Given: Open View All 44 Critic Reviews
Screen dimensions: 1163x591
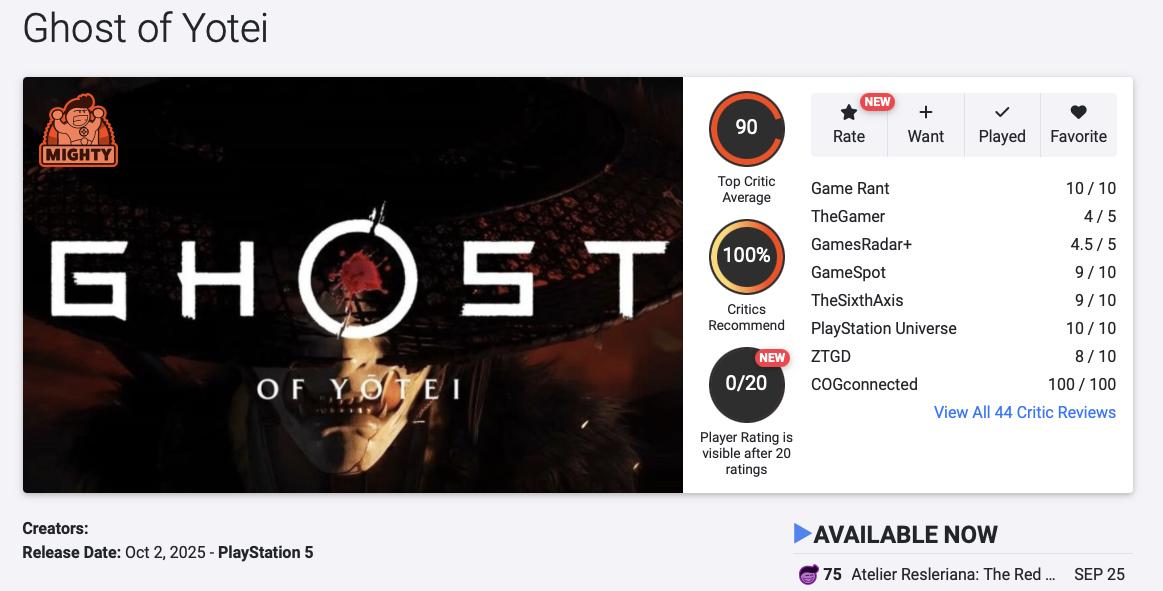Looking at the screenshot, I should [x=1024, y=412].
